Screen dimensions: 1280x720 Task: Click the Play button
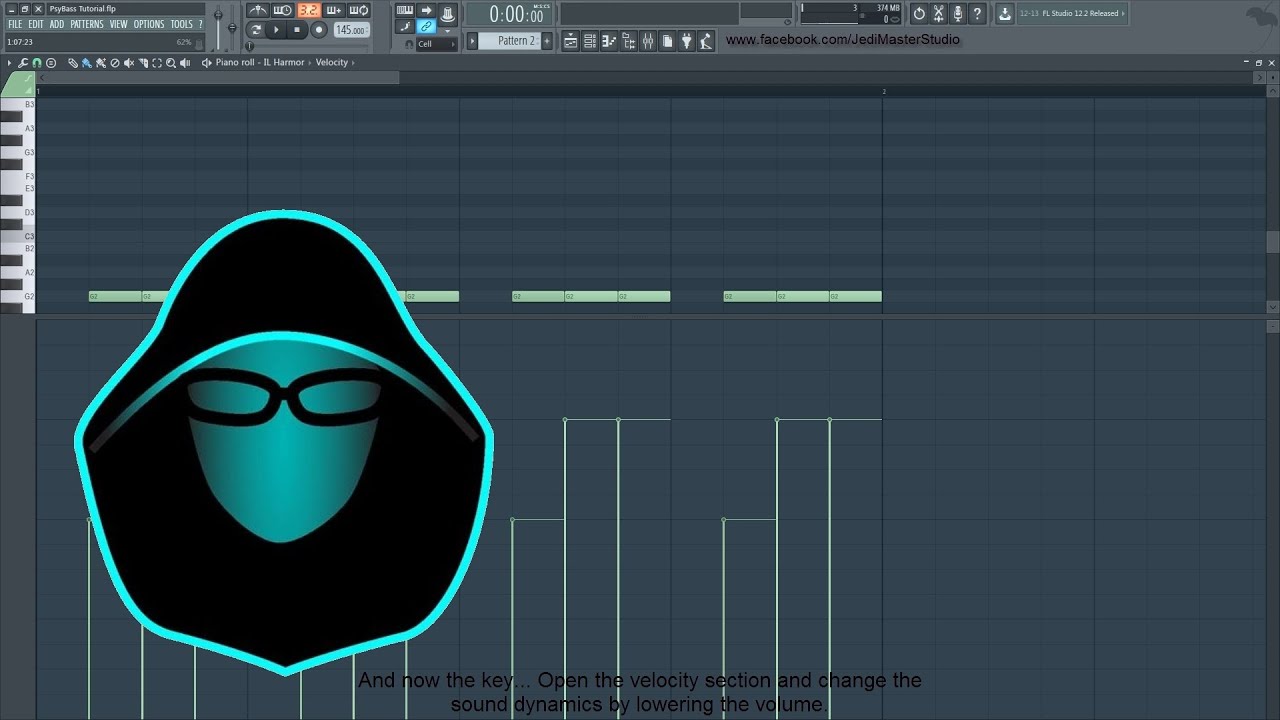point(277,30)
